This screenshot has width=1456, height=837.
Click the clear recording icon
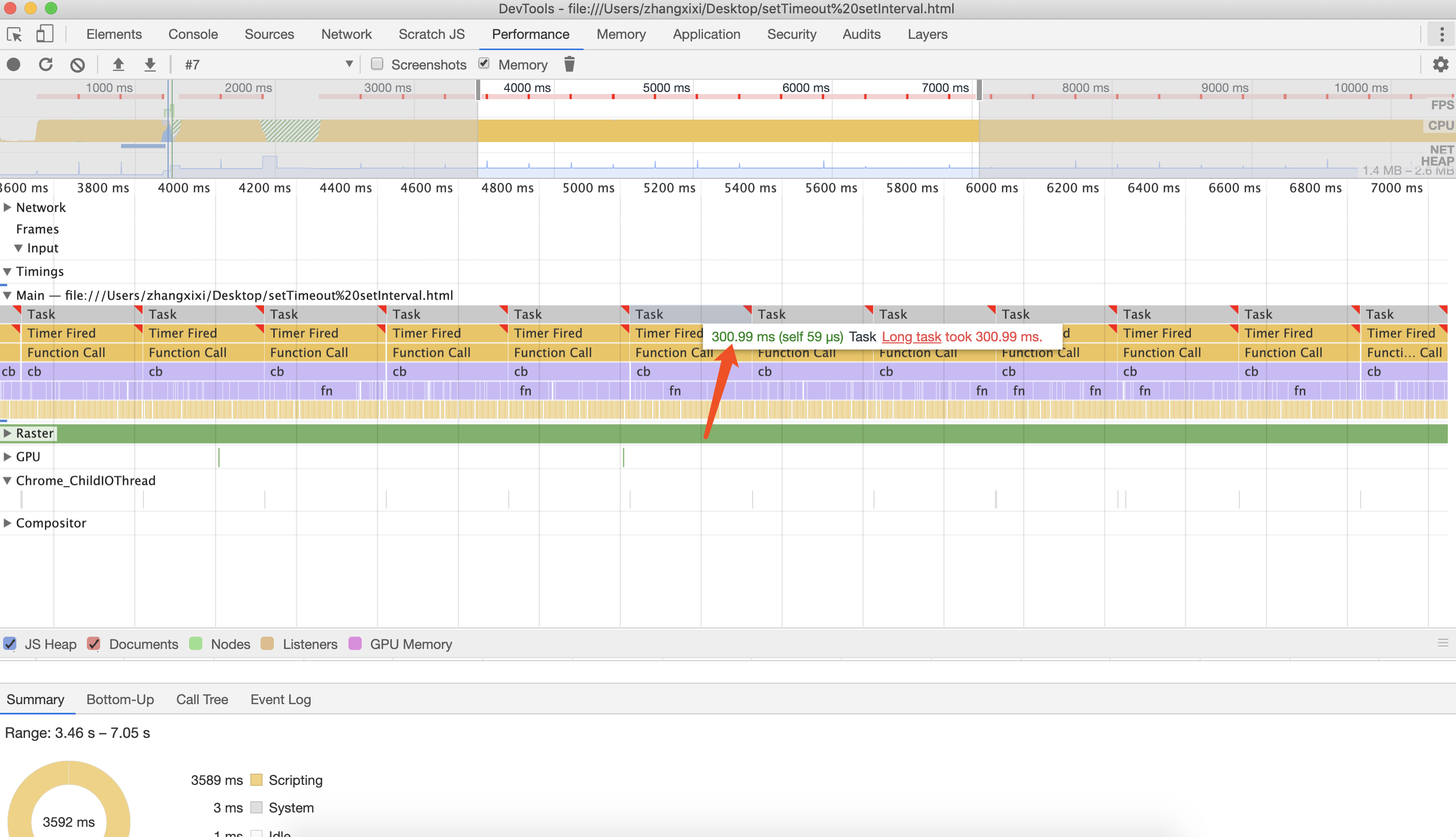coord(78,64)
